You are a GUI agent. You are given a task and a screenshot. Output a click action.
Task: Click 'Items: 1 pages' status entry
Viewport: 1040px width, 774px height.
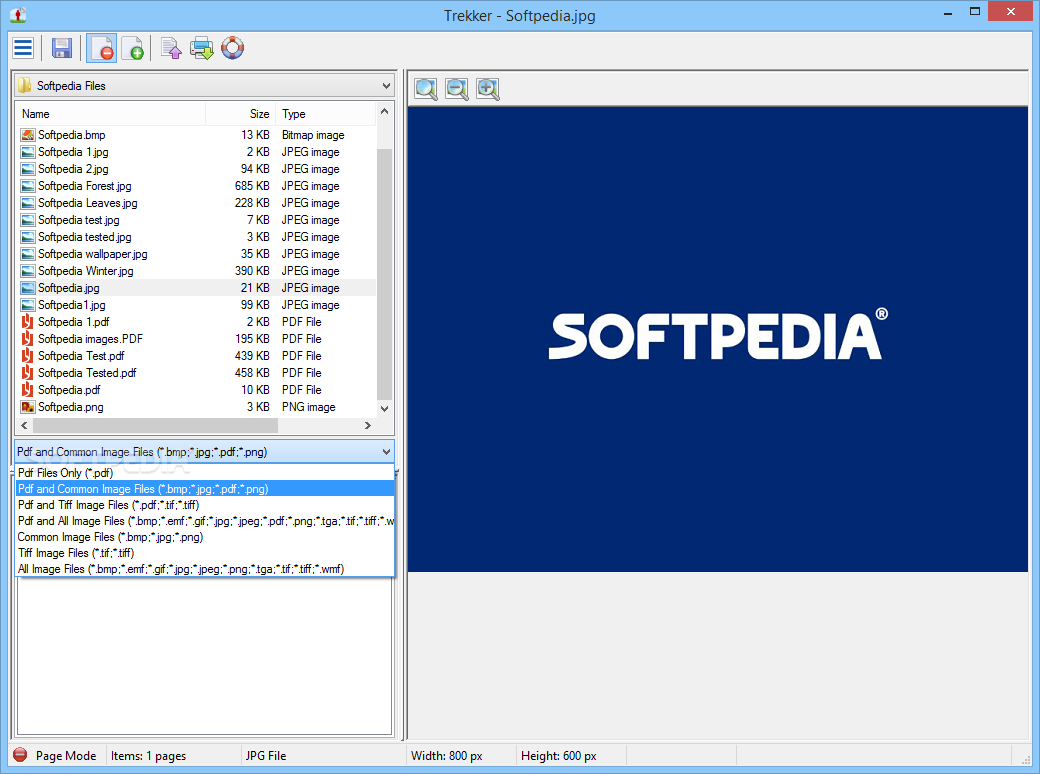click(149, 755)
